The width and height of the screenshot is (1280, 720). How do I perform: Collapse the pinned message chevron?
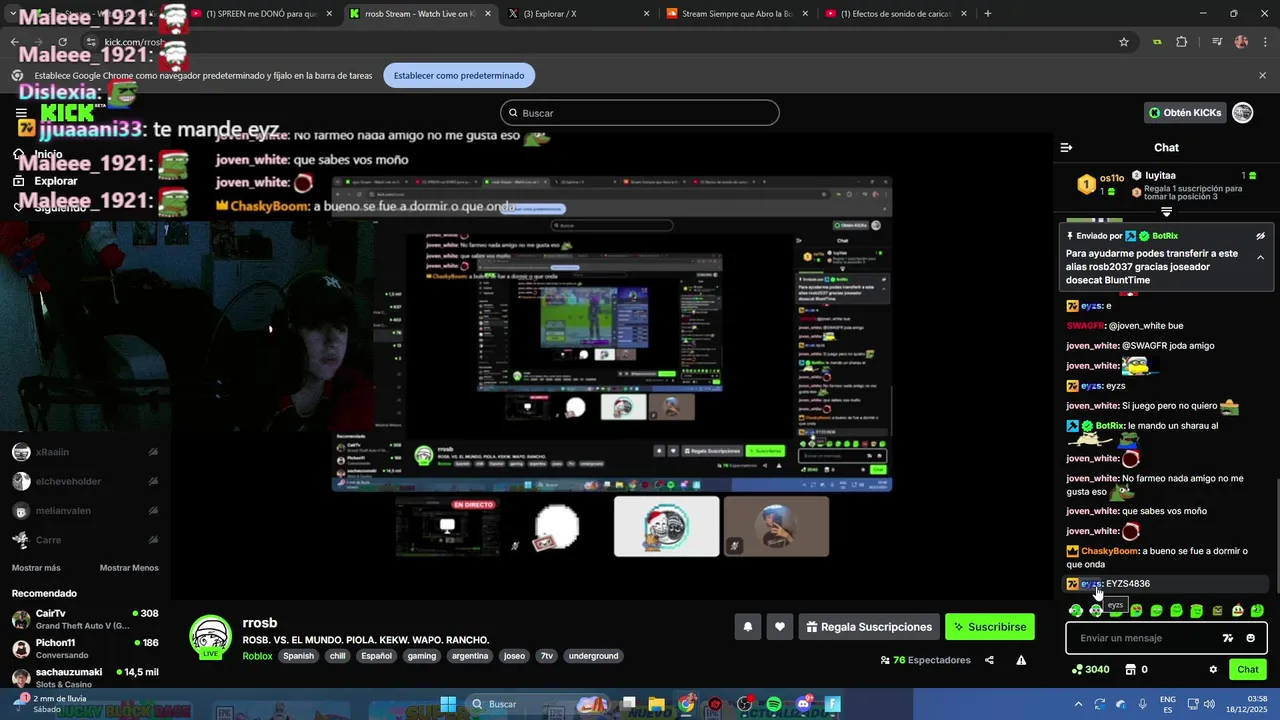pyautogui.click(x=1260, y=258)
